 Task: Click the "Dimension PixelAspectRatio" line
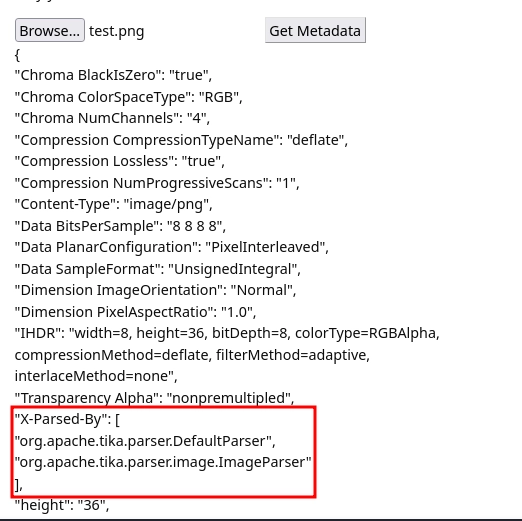coord(135,312)
